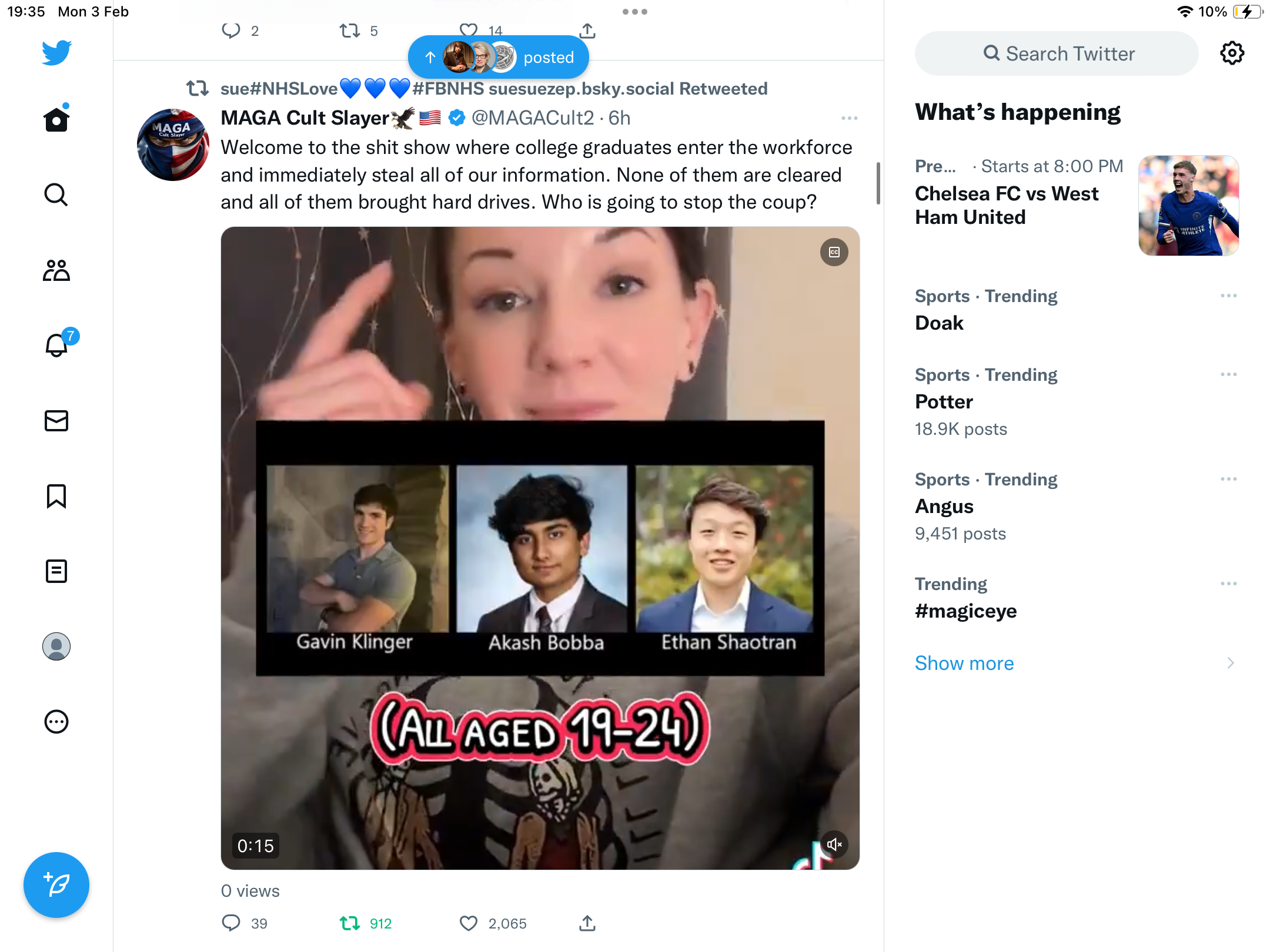Open MAGA Cult Slayer profile picture
The height and width of the screenshot is (952, 1270).
point(173,145)
